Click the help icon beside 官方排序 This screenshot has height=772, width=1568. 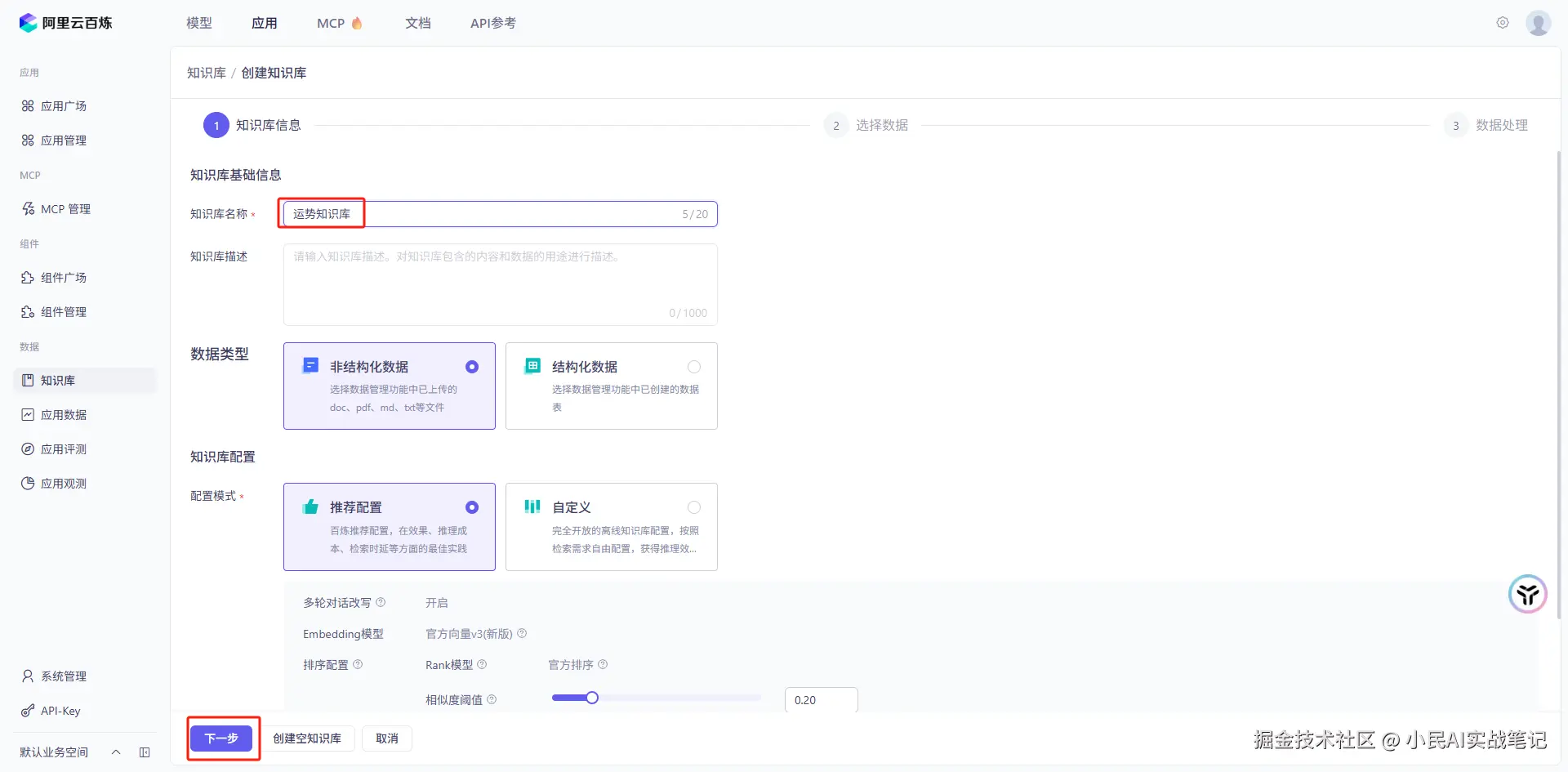(603, 664)
